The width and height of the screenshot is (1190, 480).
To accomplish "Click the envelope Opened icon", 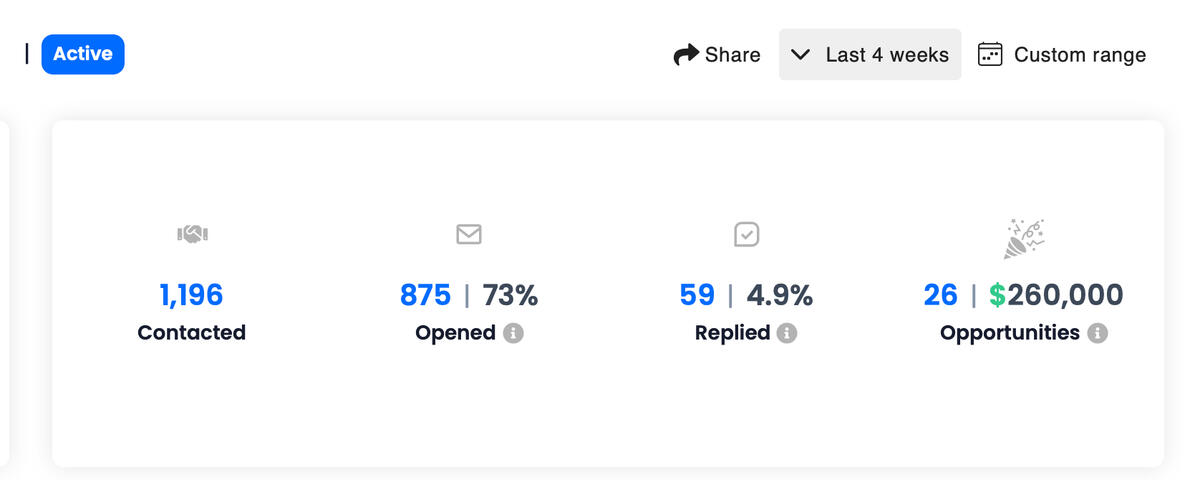I will click(x=469, y=234).
